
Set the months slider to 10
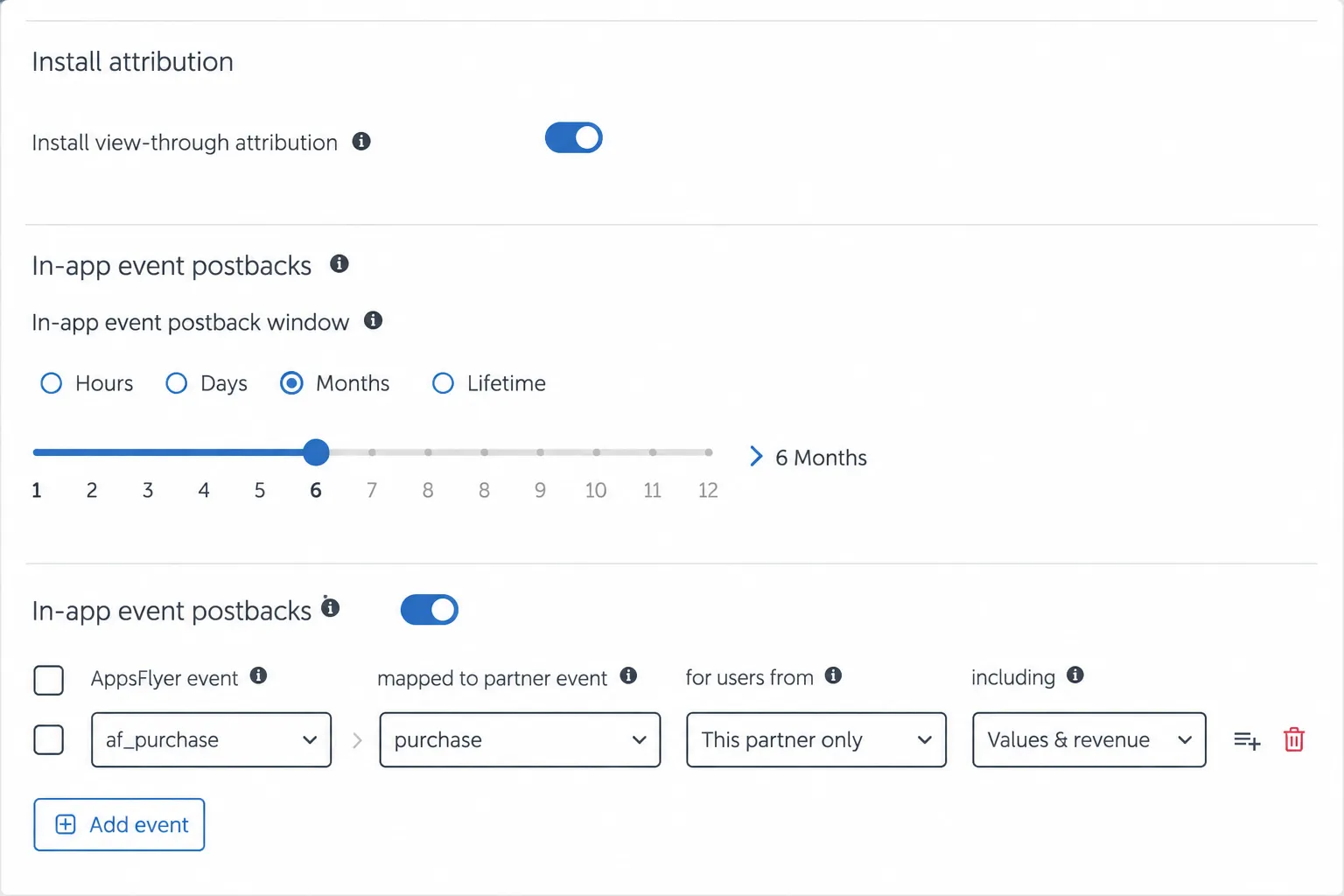click(597, 452)
